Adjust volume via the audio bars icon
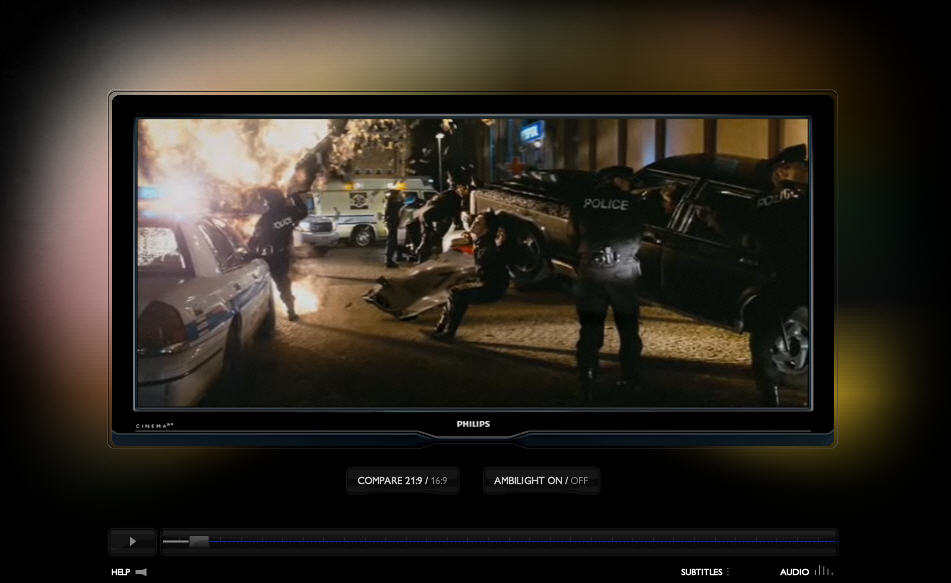Image resolution: width=951 pixels, height=583 pixels. point(824,570)
